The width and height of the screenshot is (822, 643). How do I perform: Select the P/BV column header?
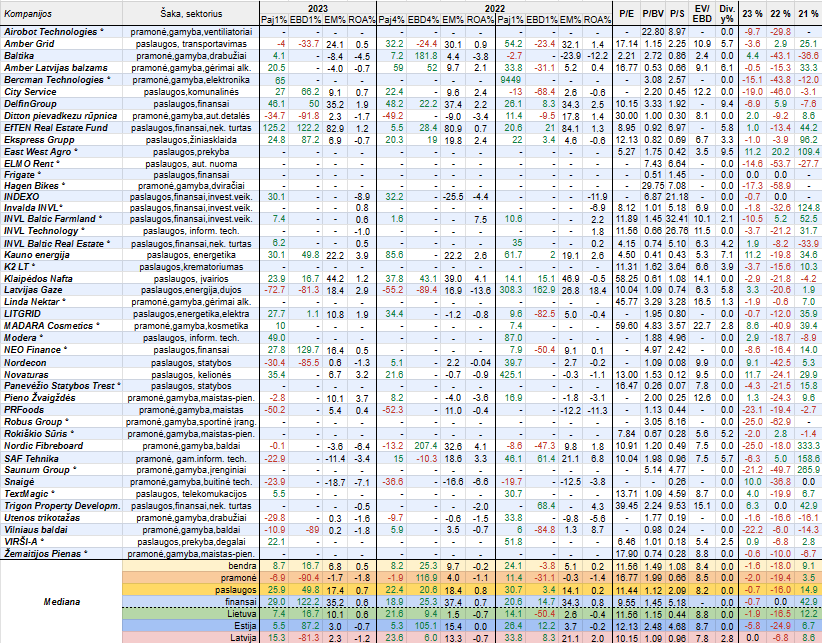(653, 14)
